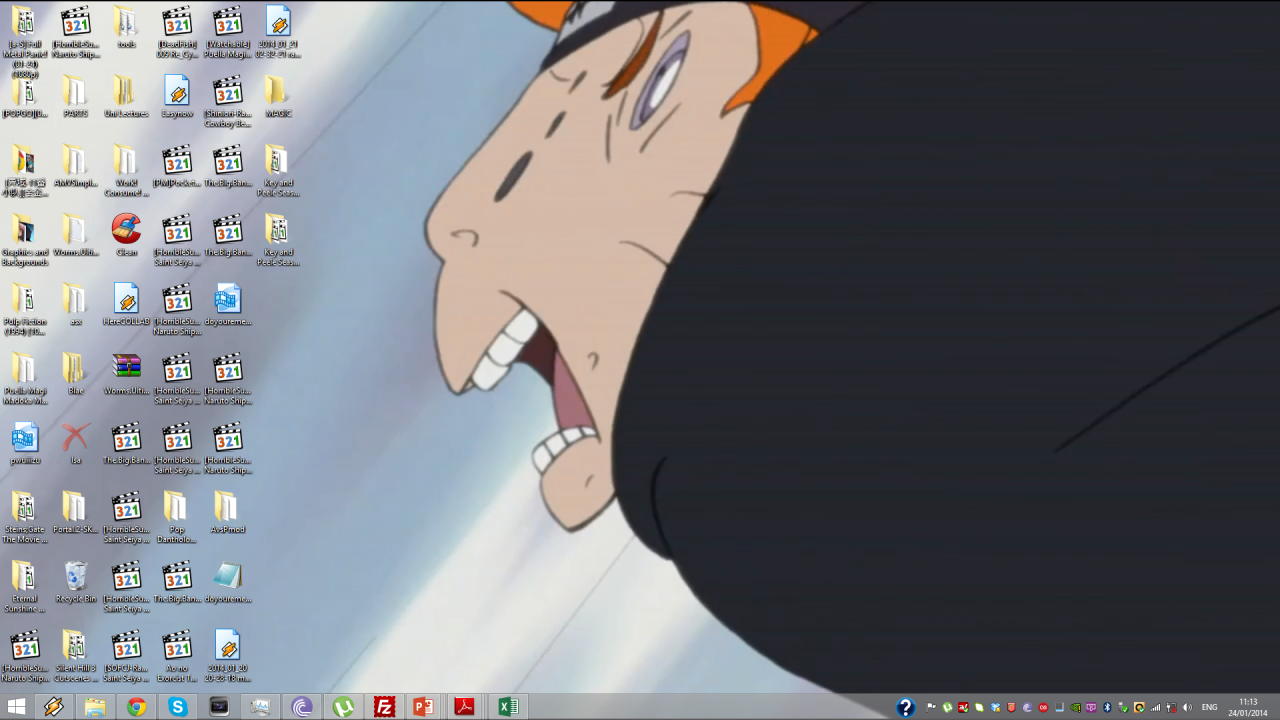The image size is (1280, 720).
Task: Select the 'Eternal Sunshine' folder
Action: pyautogui.click(x=25, y=587)
